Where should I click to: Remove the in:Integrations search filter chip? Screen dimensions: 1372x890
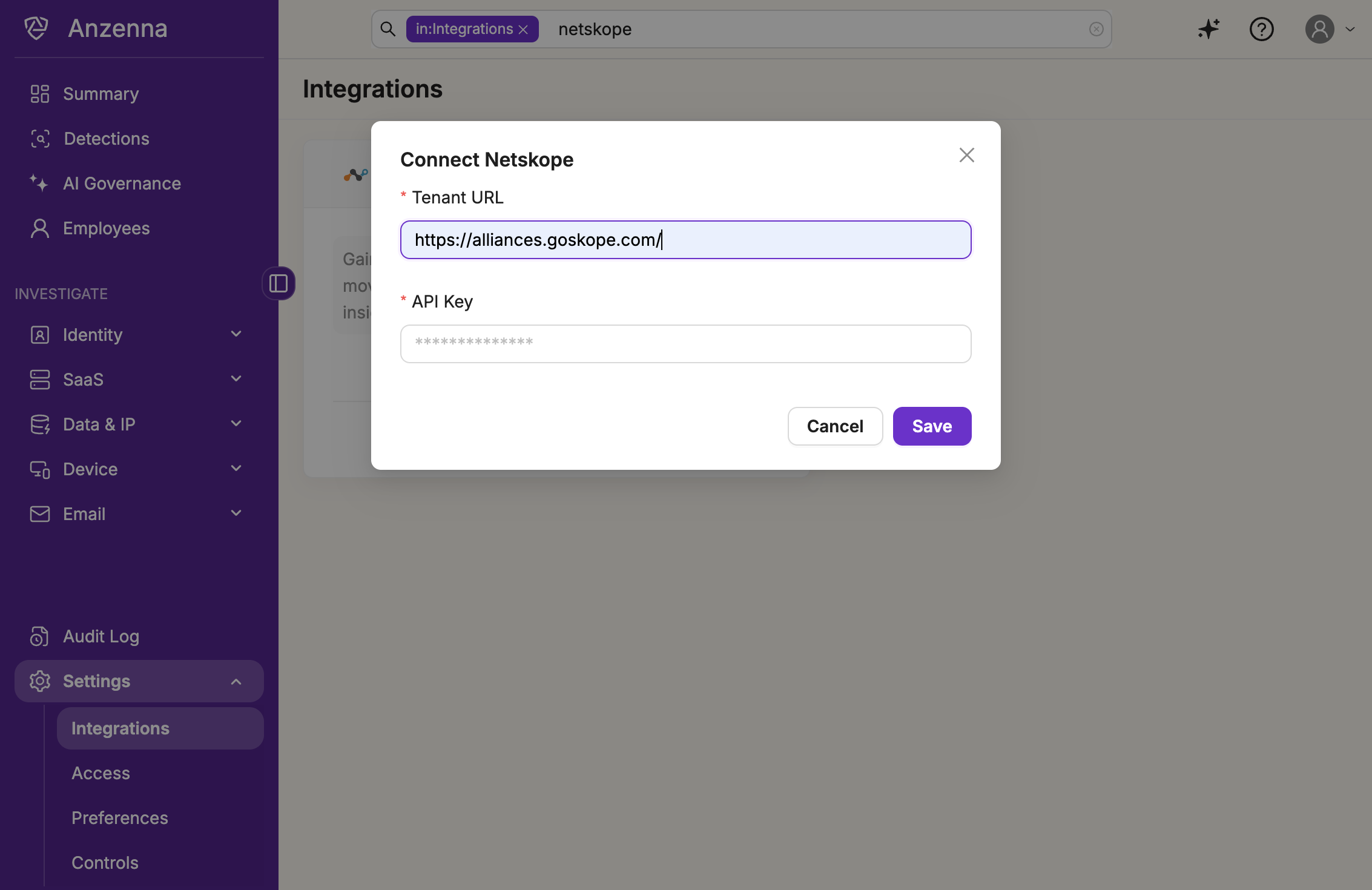pyautogui.click(x=524, y=30)
